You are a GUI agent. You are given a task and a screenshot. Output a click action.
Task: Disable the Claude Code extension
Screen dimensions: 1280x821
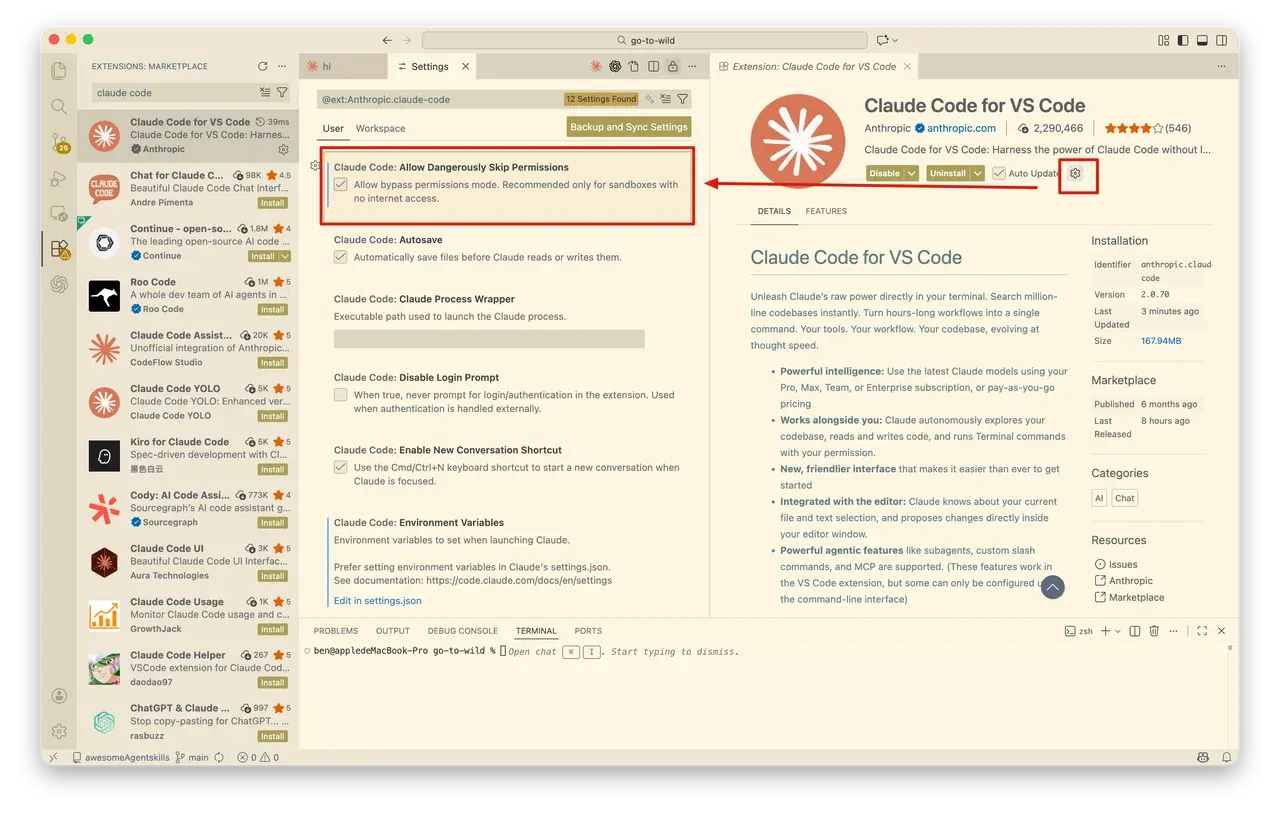tap(885, 173)
